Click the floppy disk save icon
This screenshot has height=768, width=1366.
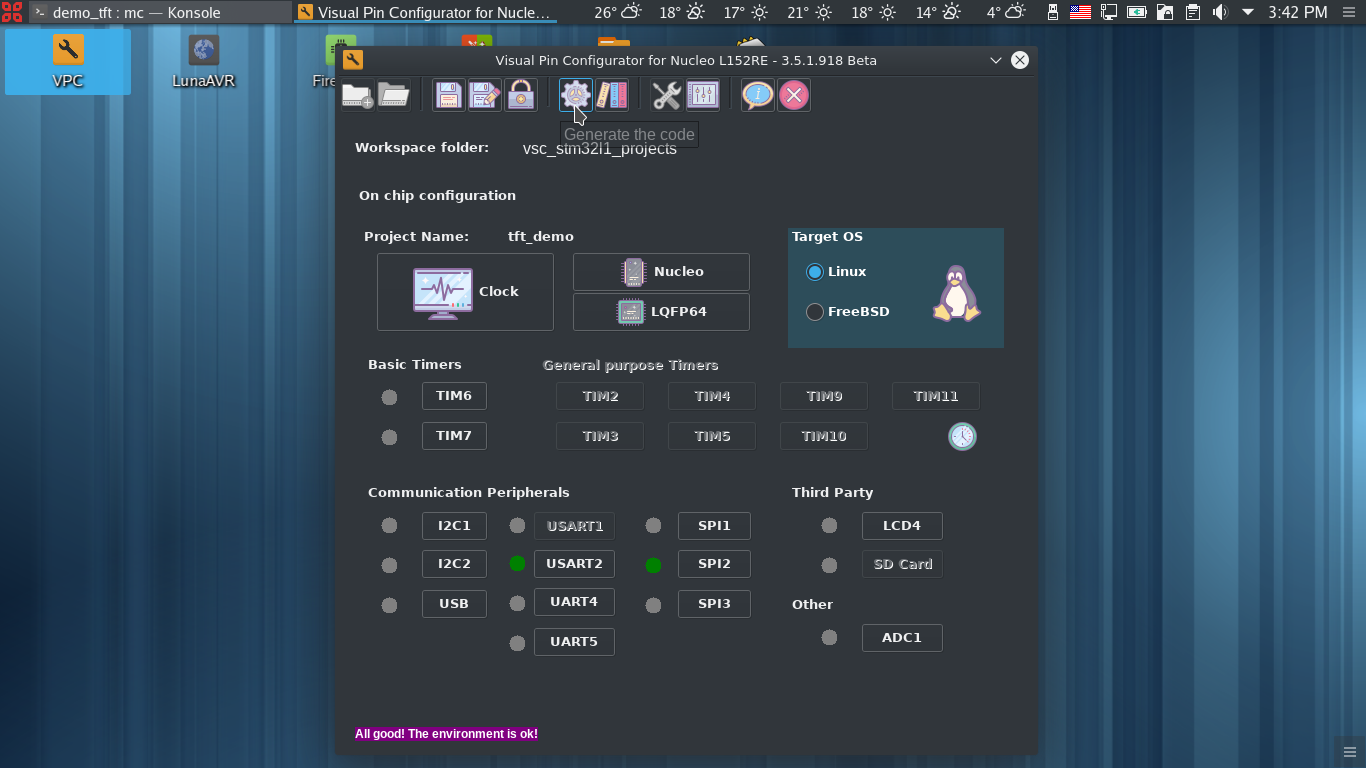[x=448, y=95]
